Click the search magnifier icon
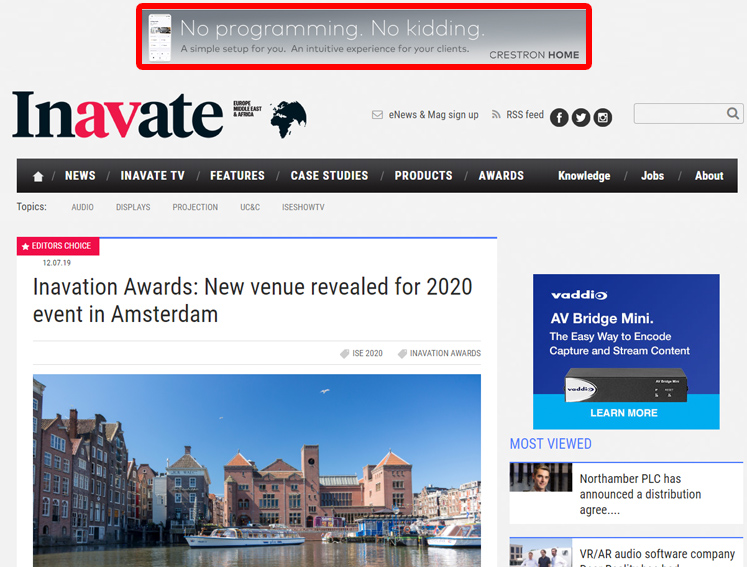 pyautogui.click(x=733, y=113)
